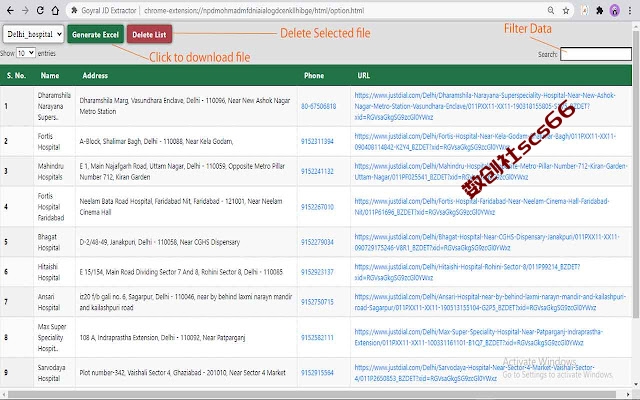Open the Hitaishi Hospital justdial URL
640x400 pixels.
[467, 272]
